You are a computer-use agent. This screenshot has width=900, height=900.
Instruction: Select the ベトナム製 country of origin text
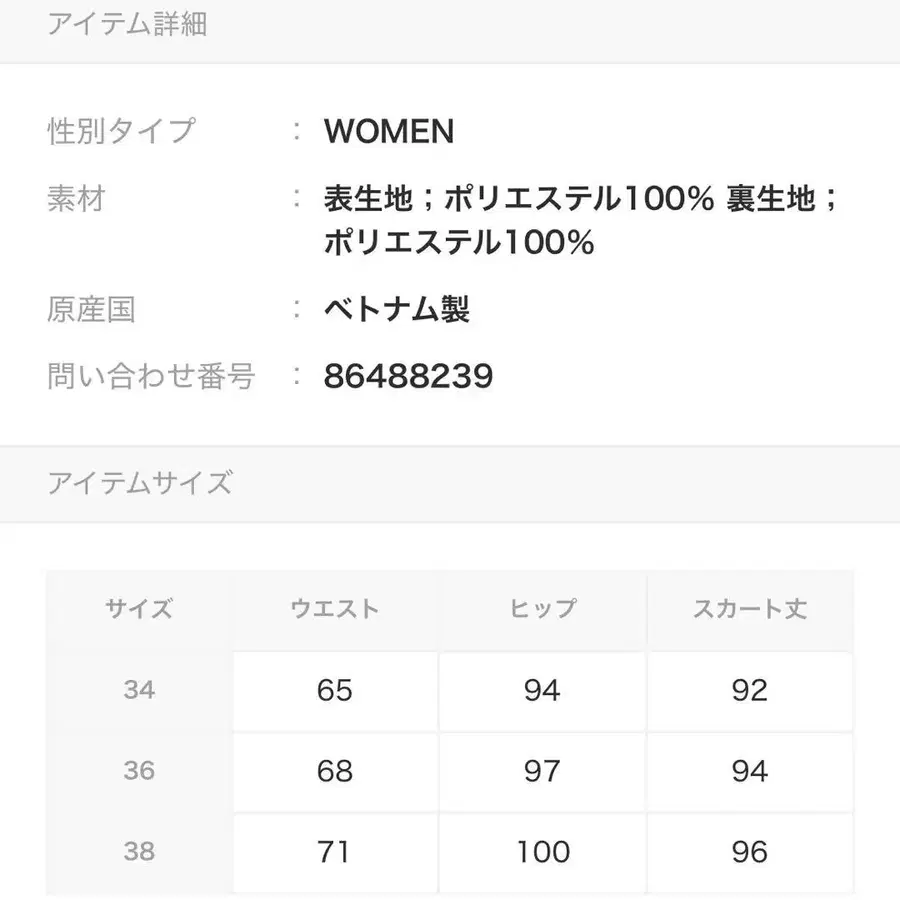396,310
